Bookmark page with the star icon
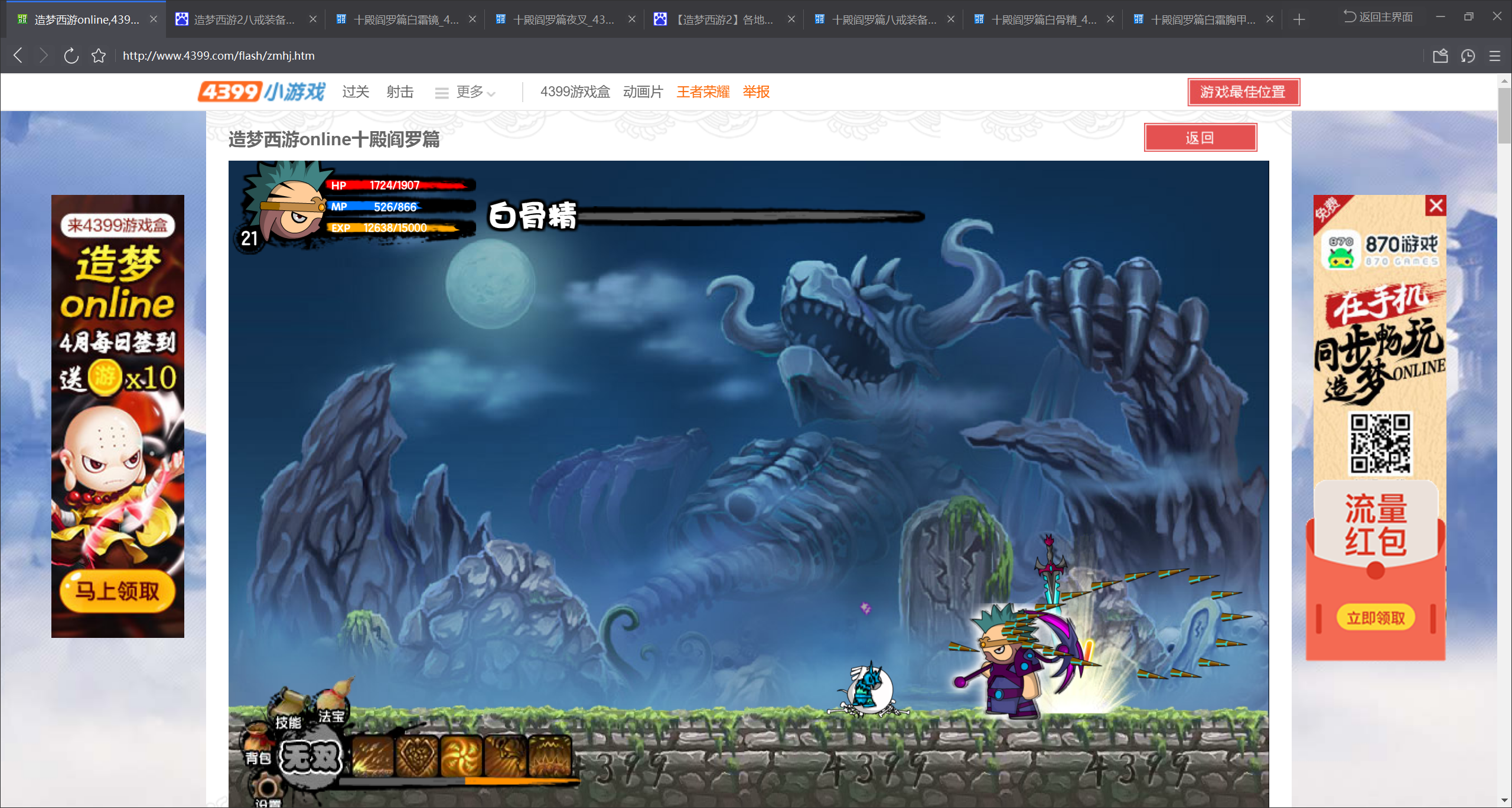This screenshot has width=1512, height=808. click(99, 56)
